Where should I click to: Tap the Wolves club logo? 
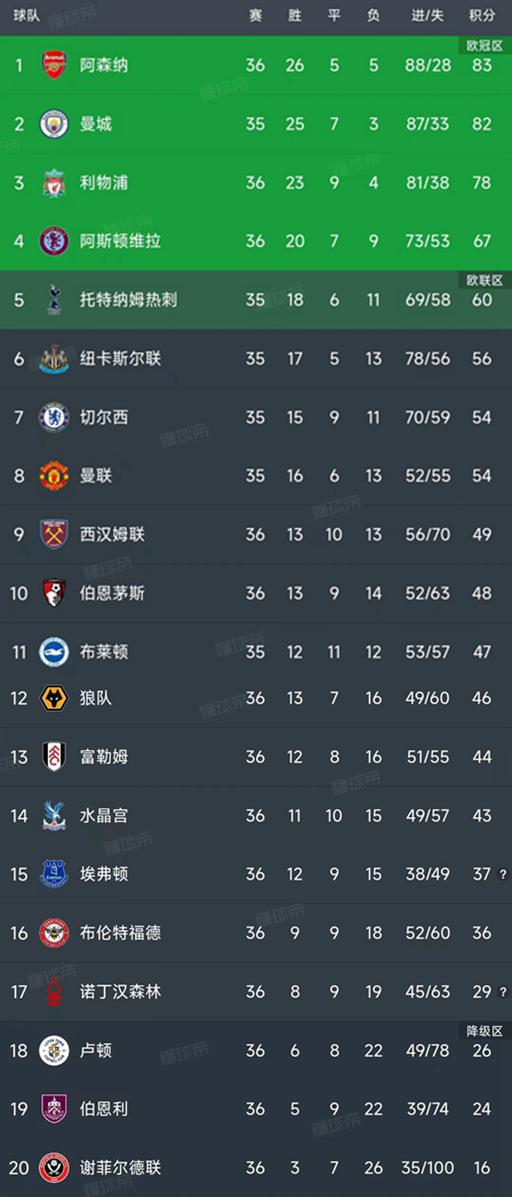coord(54,698)
